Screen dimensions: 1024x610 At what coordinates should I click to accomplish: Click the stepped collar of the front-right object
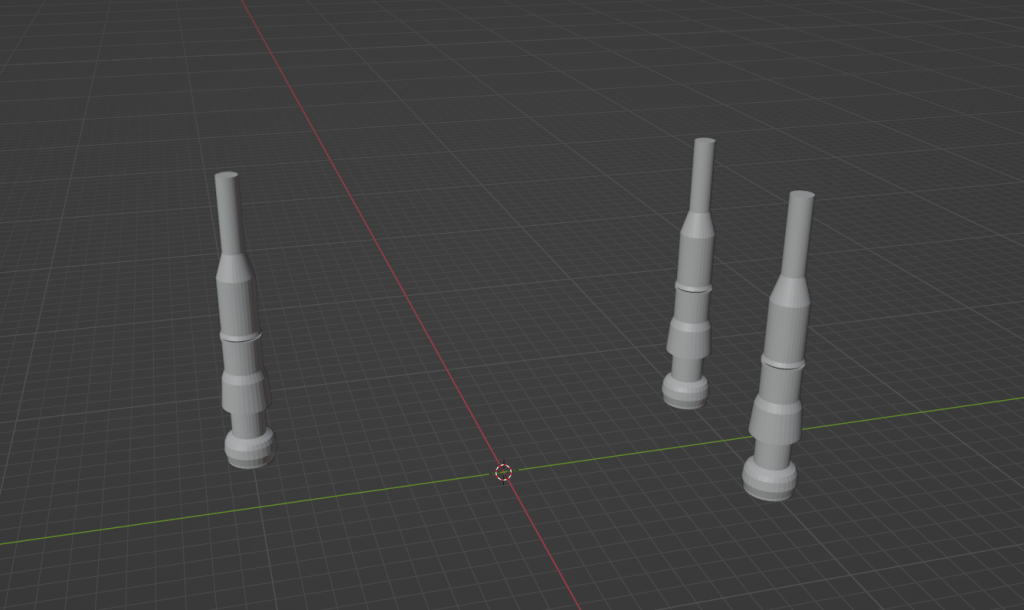pos(776,417)
